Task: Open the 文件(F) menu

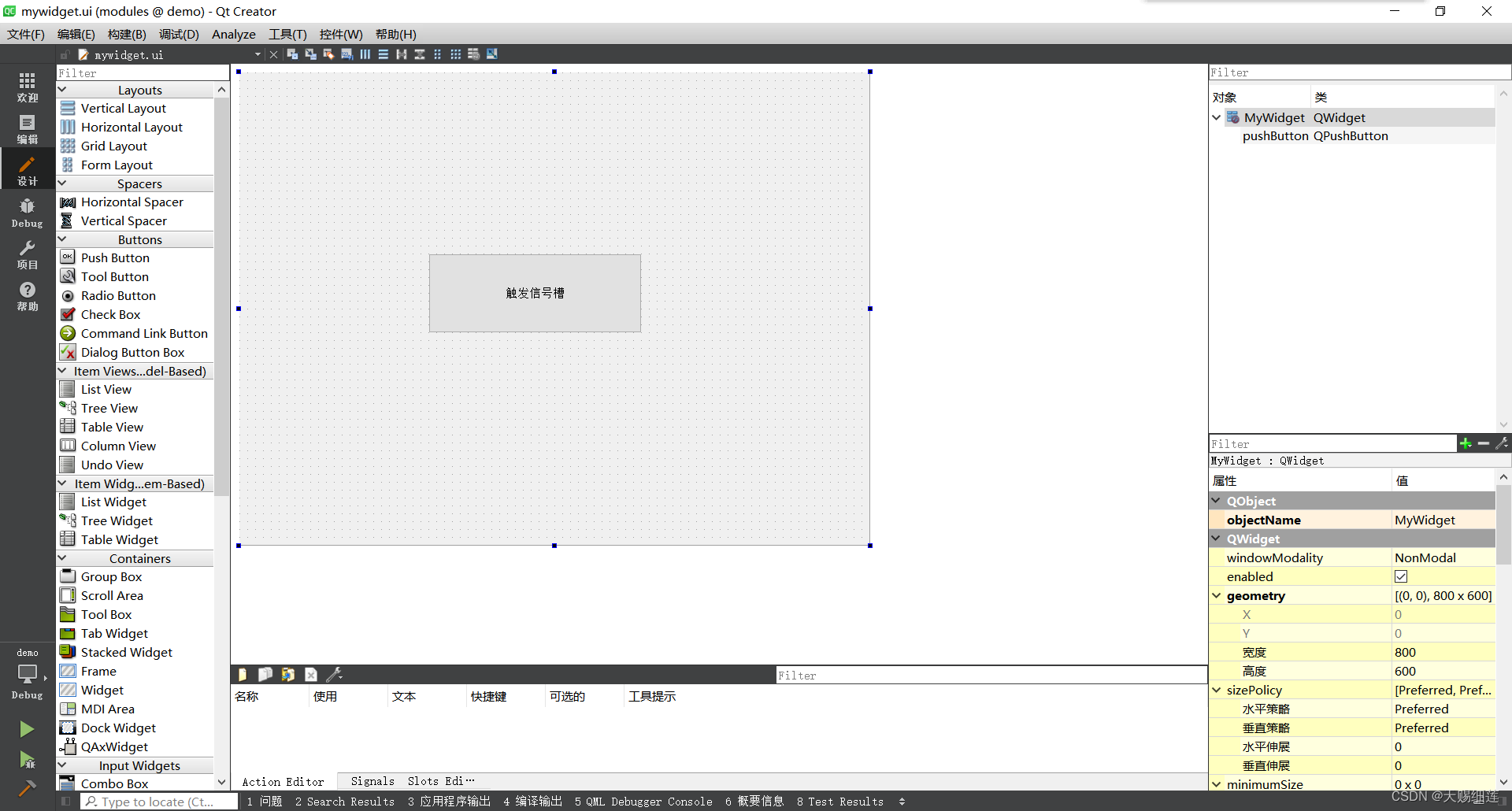Action: pyautogui.click(x=26, y=34)
